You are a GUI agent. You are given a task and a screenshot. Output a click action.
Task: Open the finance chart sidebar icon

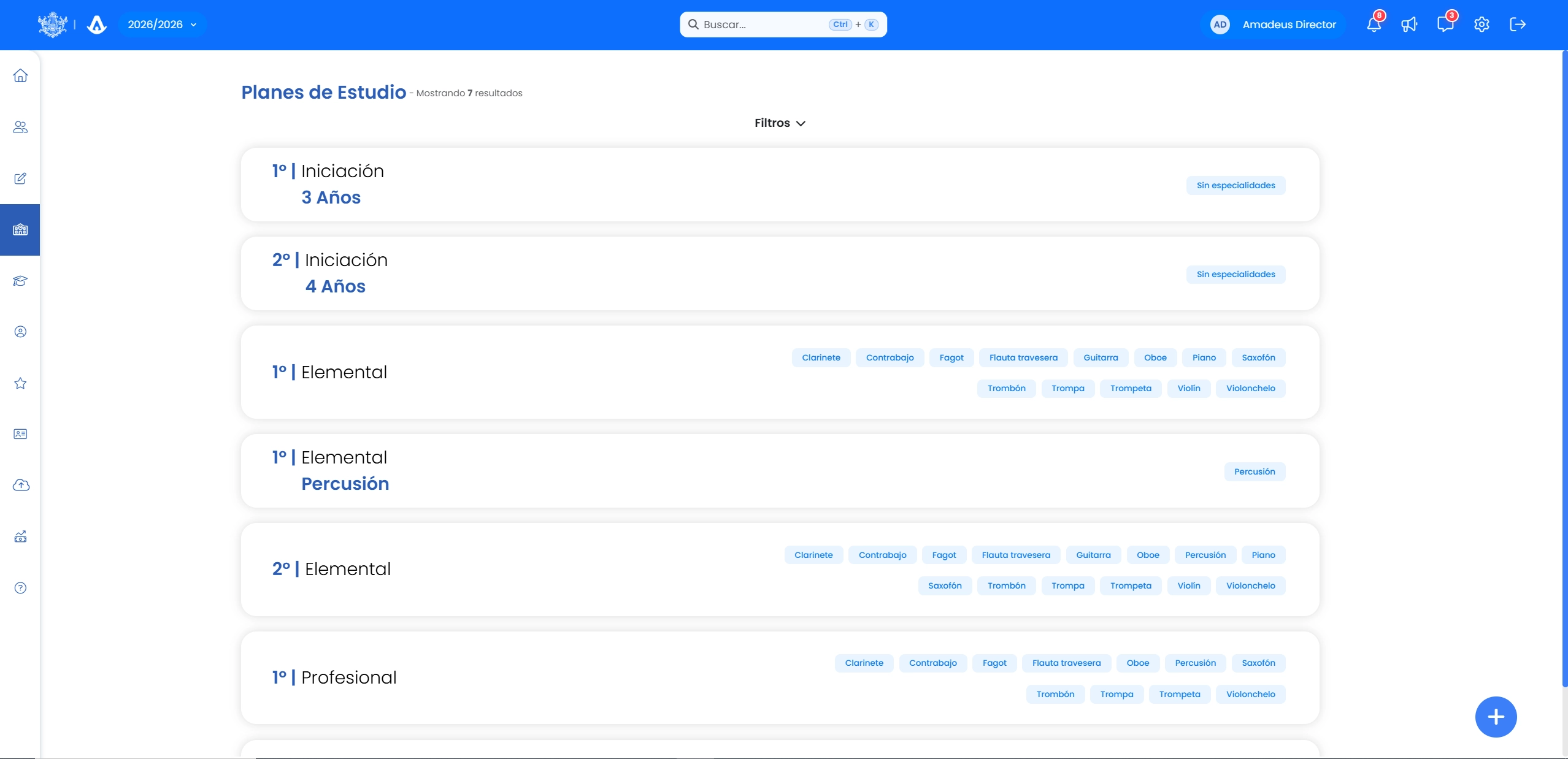click(20, 536)
